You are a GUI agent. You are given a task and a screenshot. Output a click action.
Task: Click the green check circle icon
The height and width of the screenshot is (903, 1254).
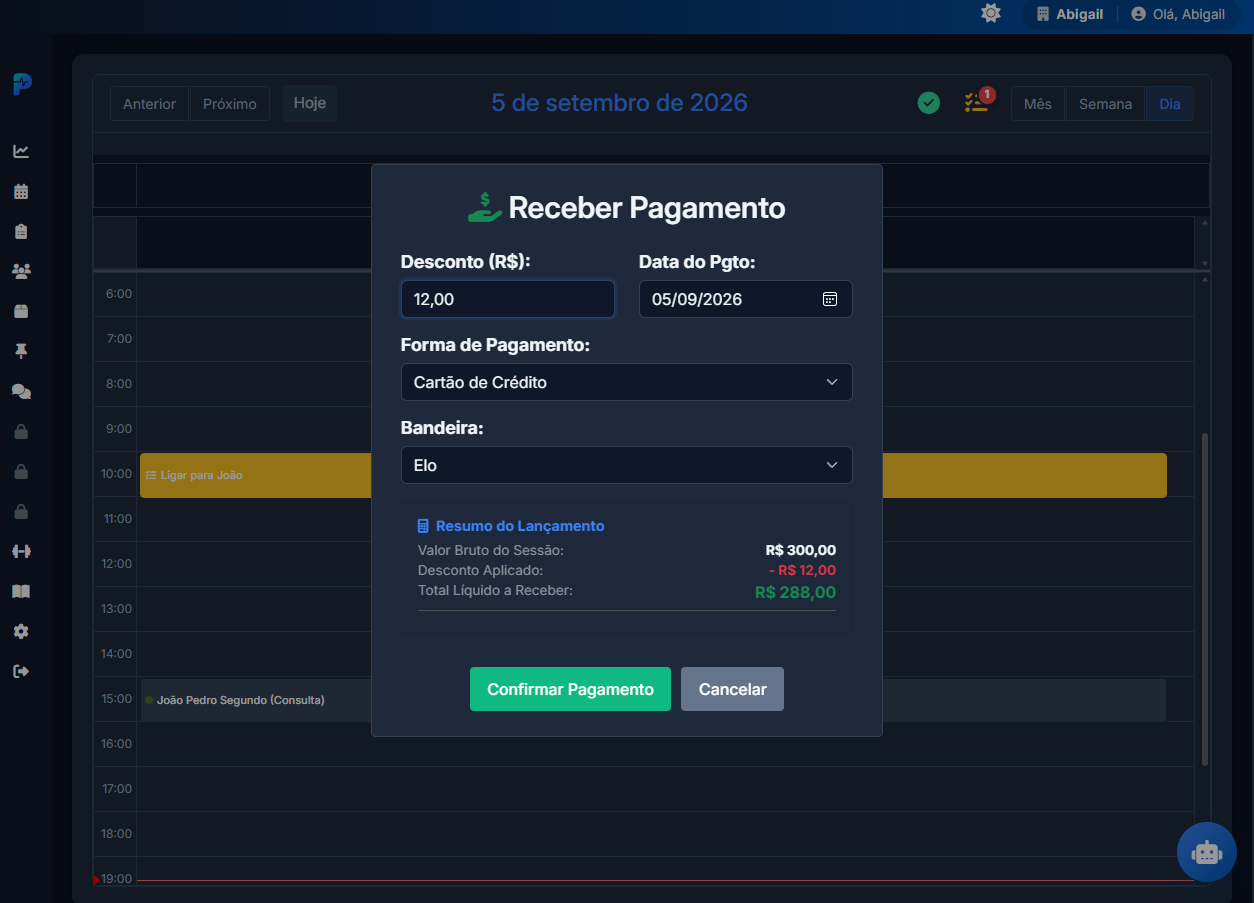pos(929,102)
